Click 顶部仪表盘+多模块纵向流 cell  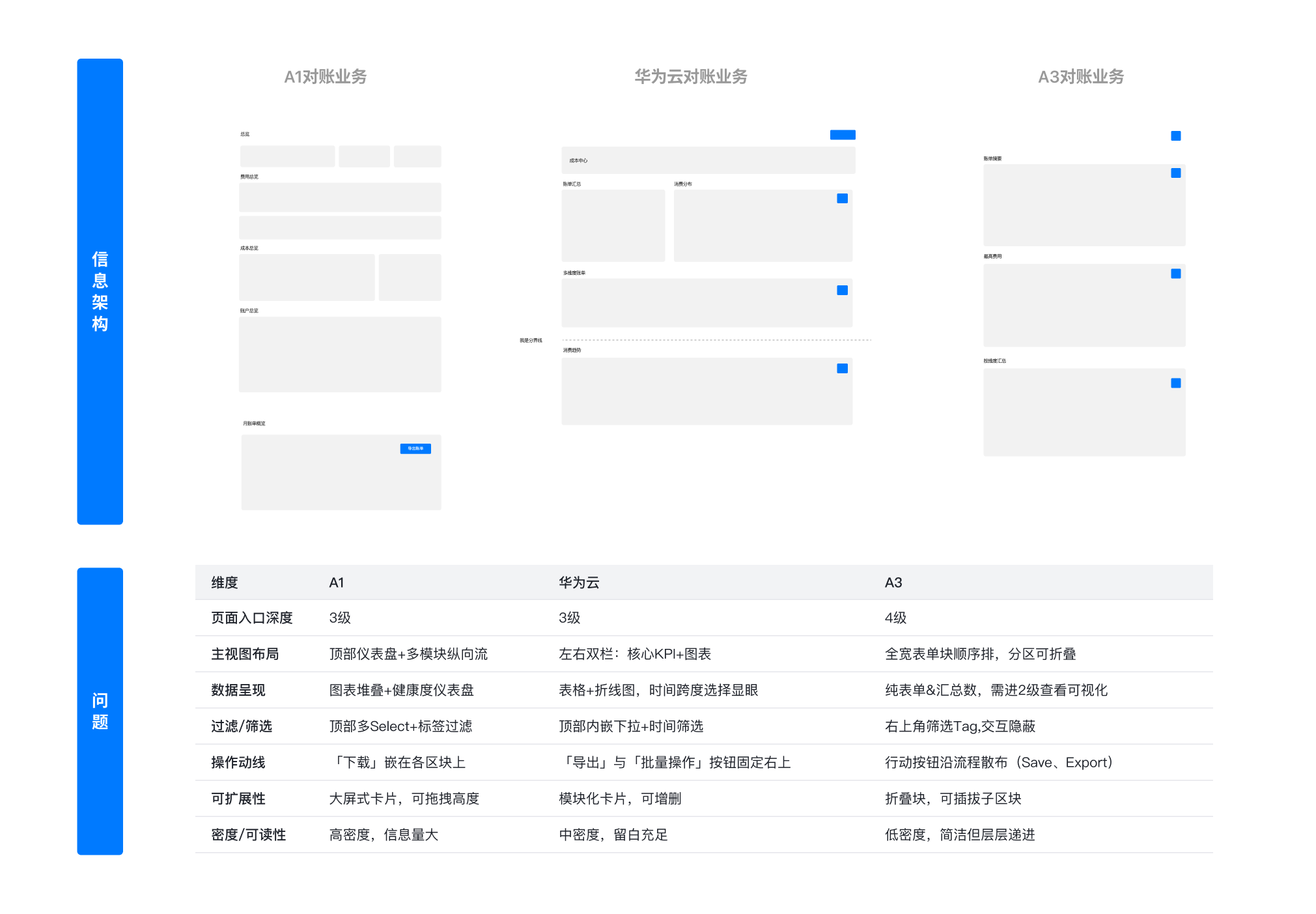pos(408,653)
